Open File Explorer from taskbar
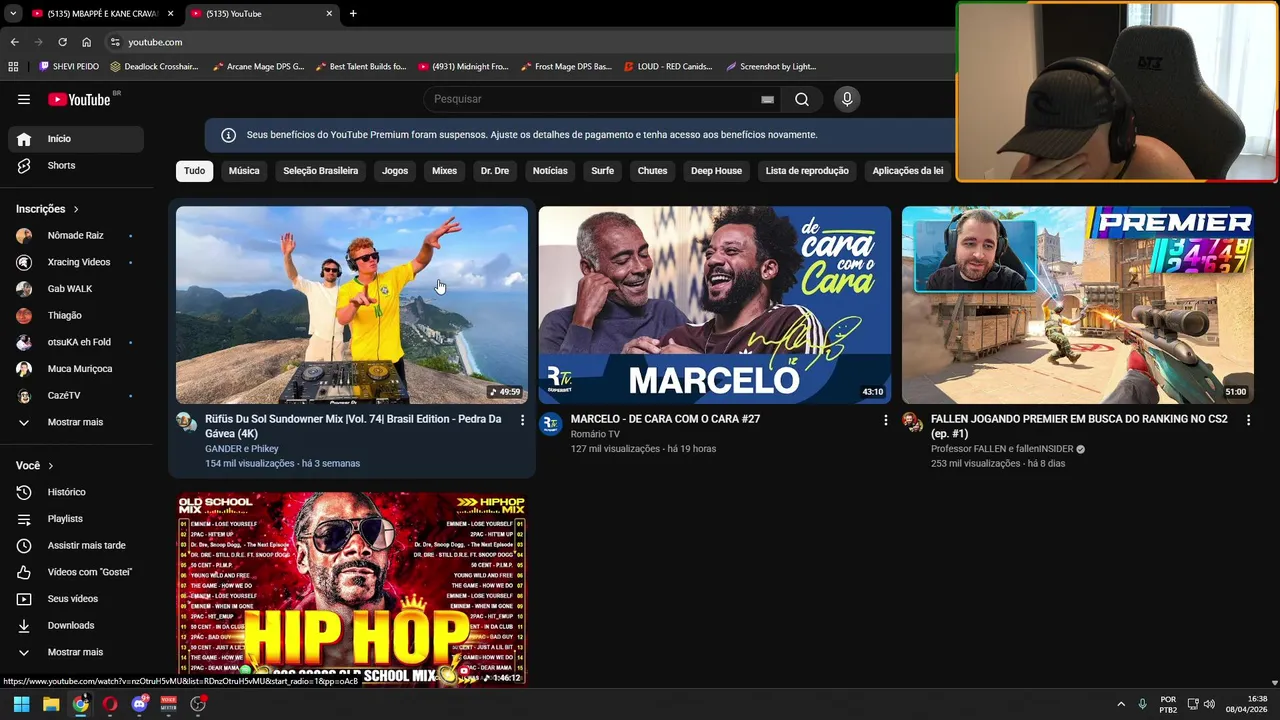 [51, 704]
